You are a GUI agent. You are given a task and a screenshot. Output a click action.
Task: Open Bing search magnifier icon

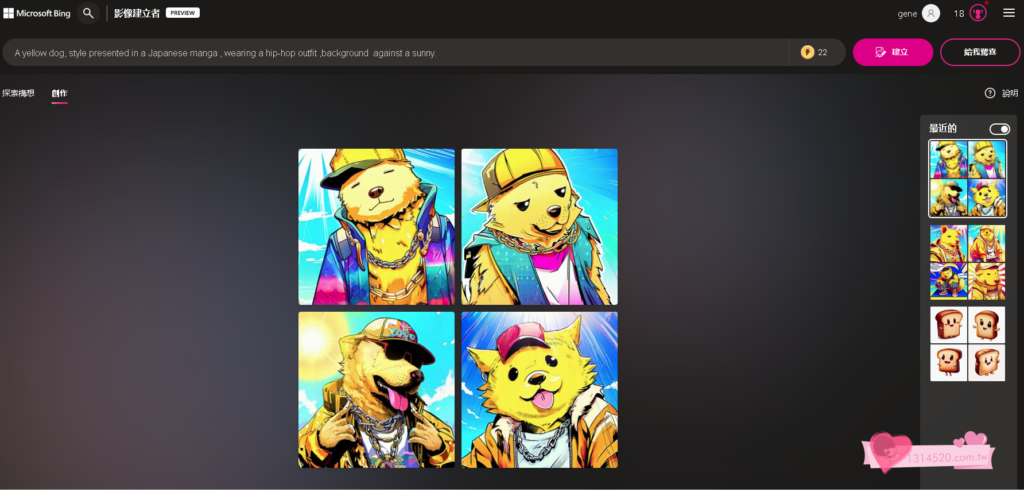point(88,13)
